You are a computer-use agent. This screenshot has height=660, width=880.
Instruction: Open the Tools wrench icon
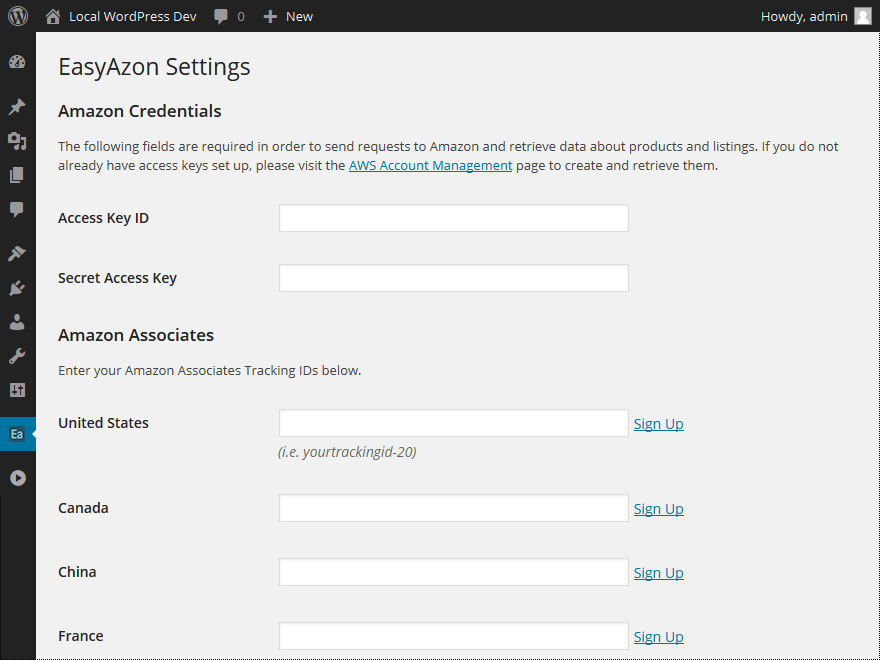(x=17, y=356)
